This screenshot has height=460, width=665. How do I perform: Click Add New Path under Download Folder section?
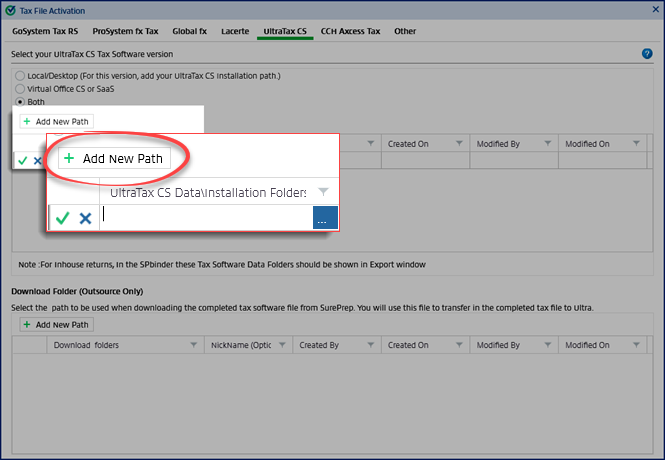56,324
